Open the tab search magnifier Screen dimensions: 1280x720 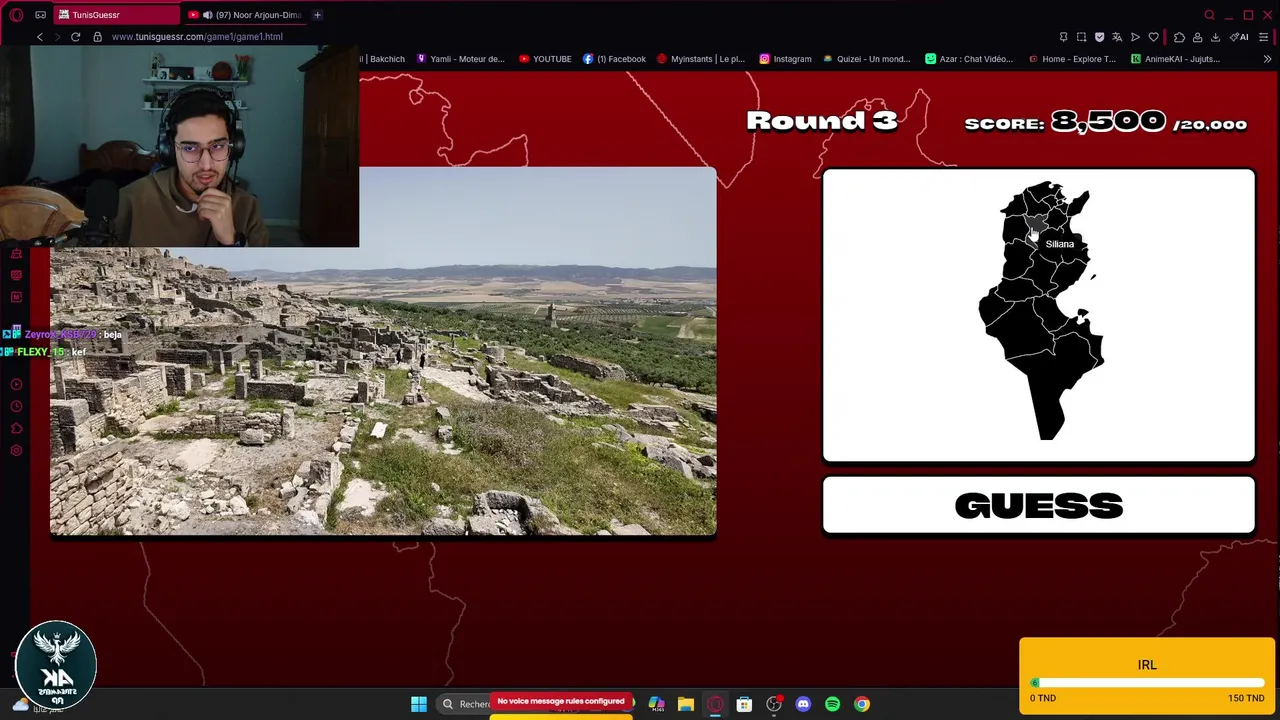coord(1209,15)
